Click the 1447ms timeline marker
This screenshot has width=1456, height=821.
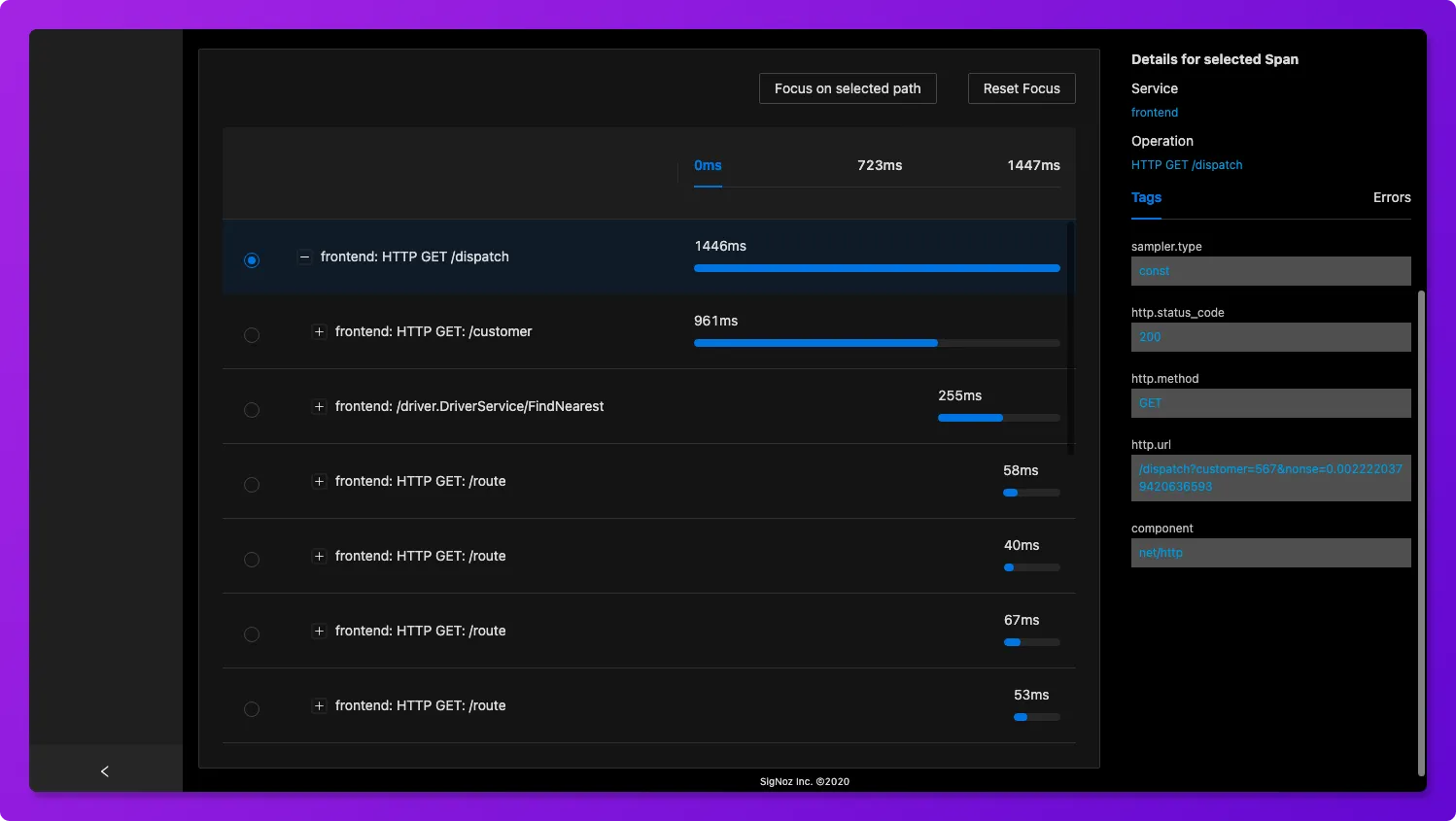pos(1033,166)
